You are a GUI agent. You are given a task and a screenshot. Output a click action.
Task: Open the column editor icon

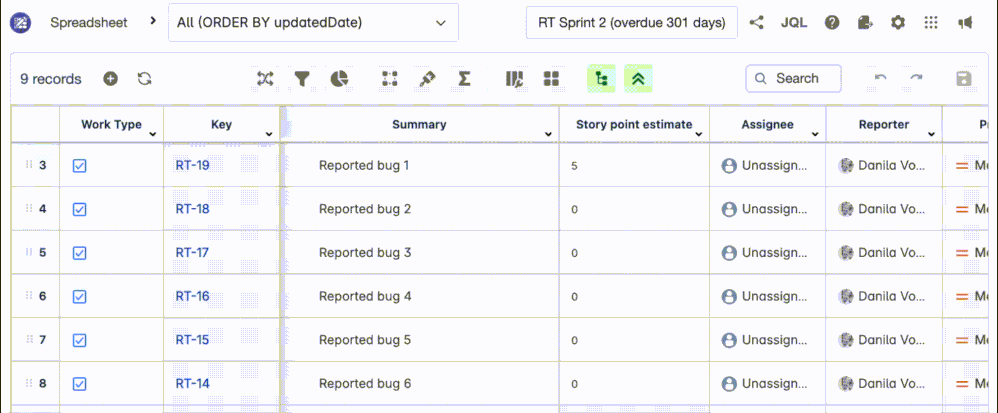pos(514,79)
